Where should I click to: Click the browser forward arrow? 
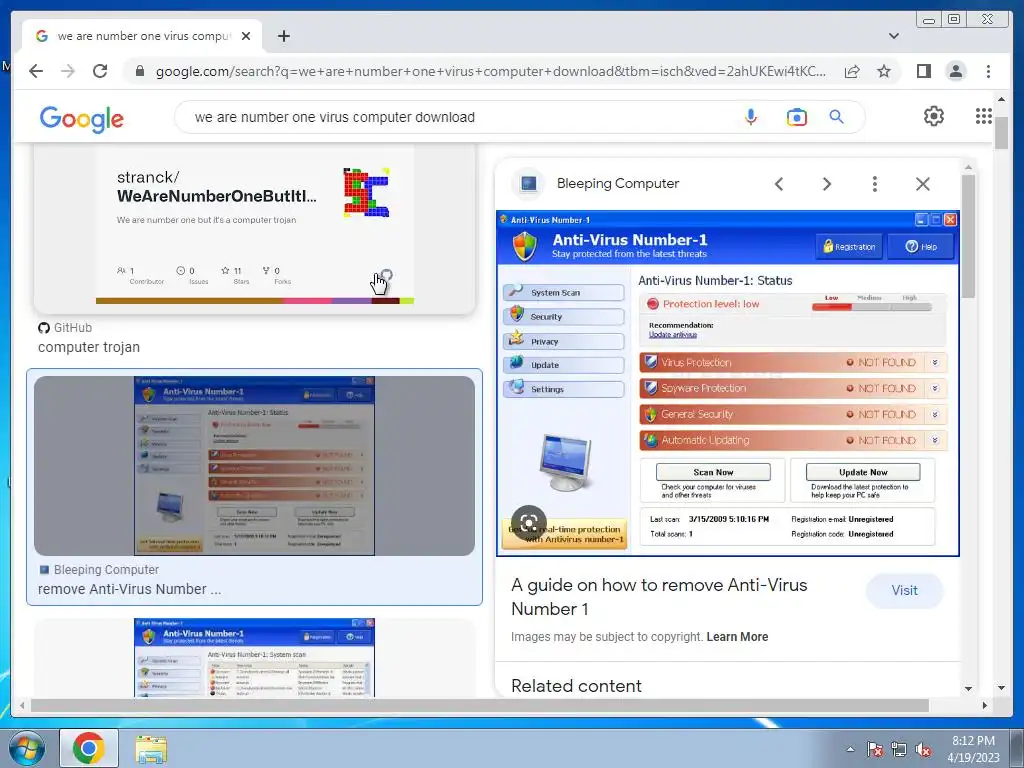68,71
